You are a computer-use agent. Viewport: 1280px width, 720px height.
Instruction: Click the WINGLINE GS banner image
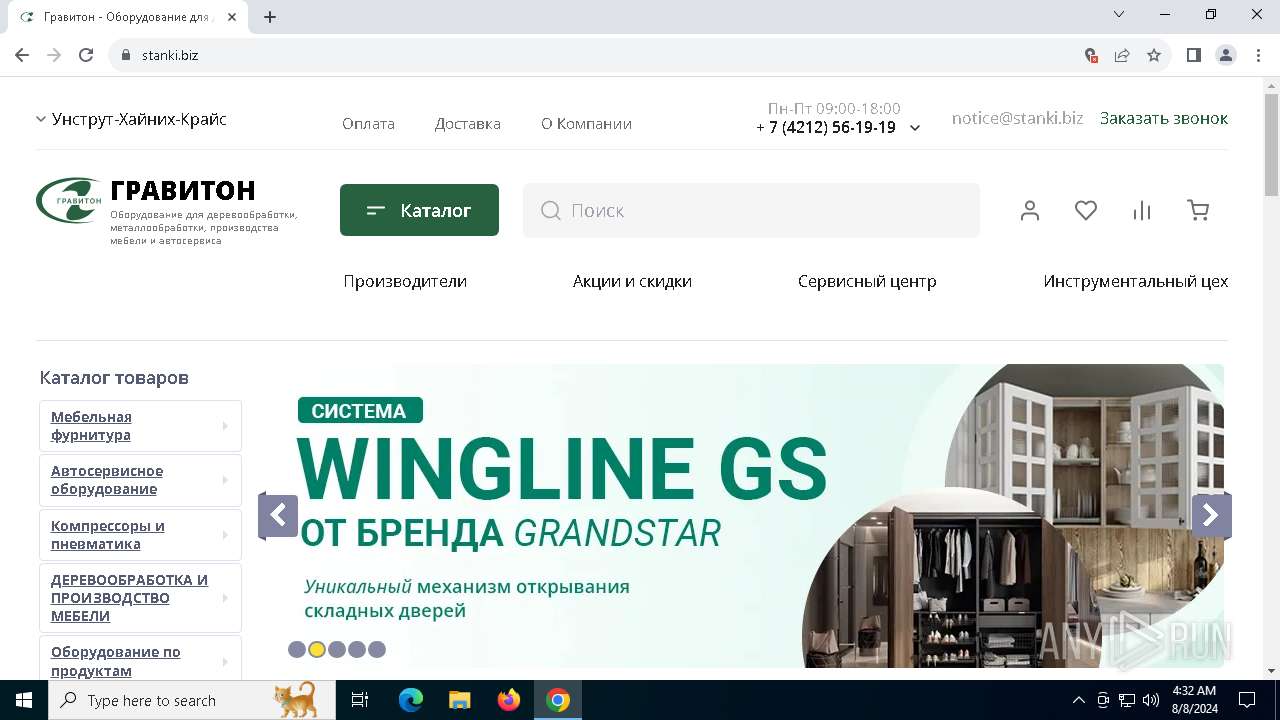pyautogui.click(x=740, y=516)
